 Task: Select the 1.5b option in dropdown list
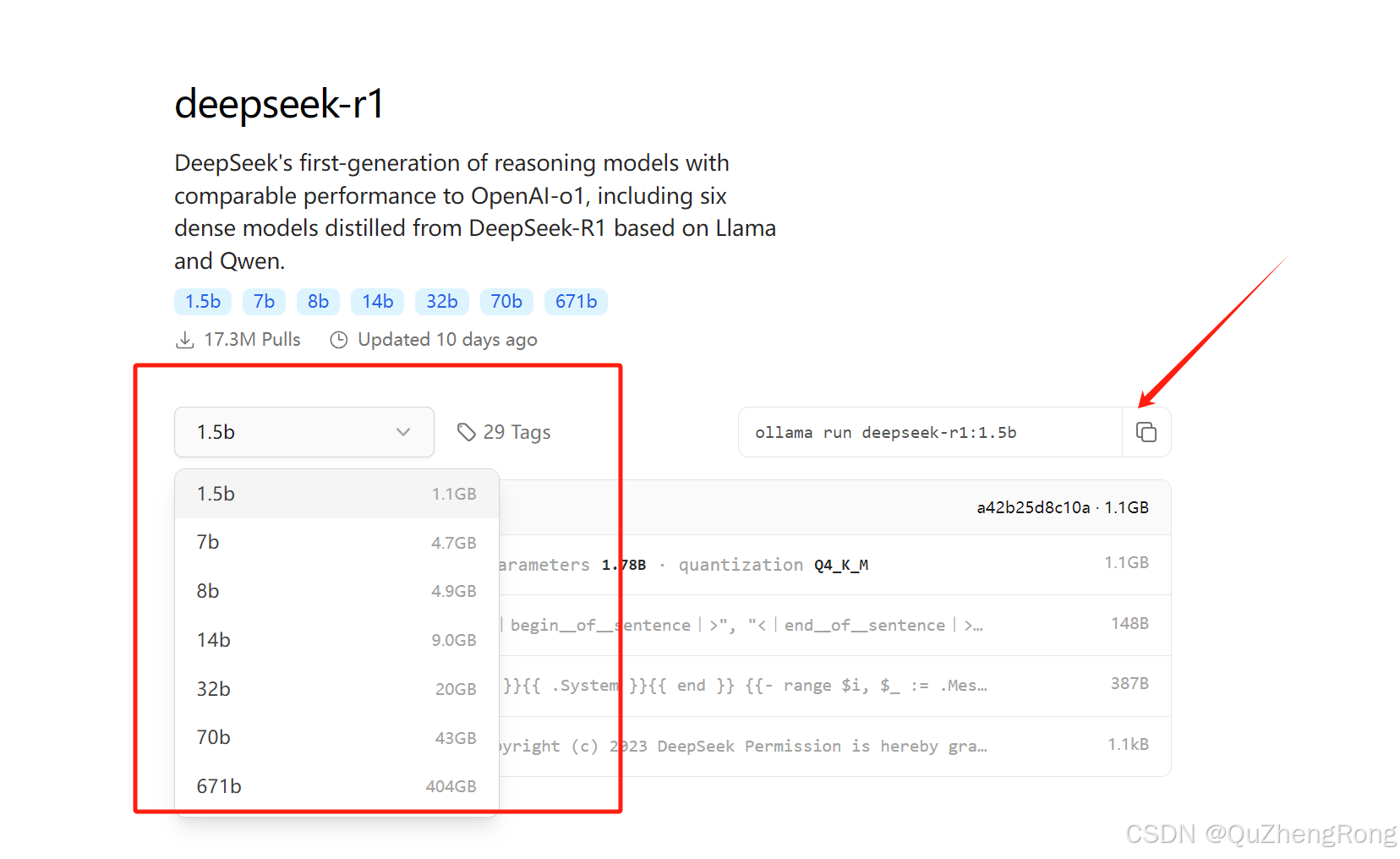coord(336,494)
